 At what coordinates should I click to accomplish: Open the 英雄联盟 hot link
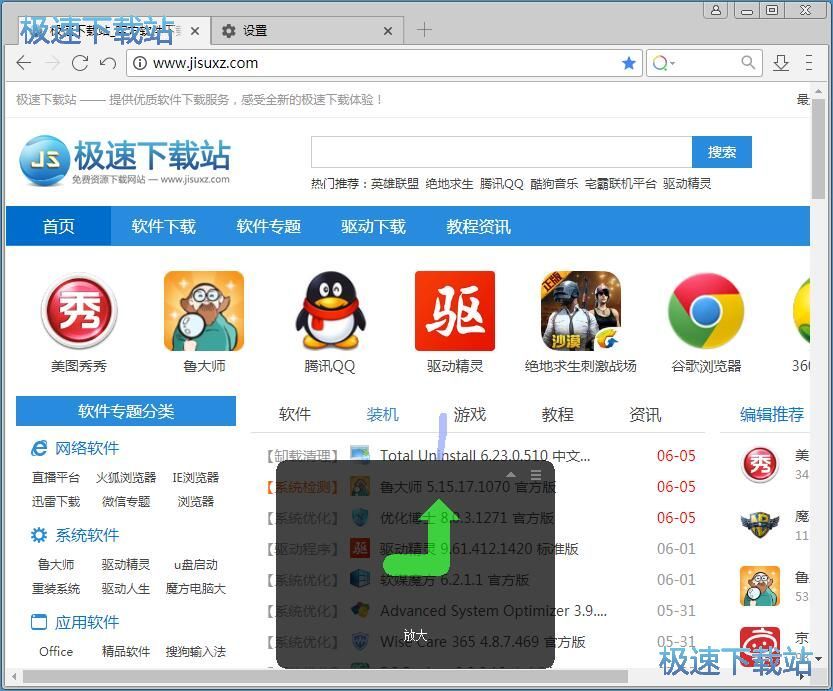point(395,184)
